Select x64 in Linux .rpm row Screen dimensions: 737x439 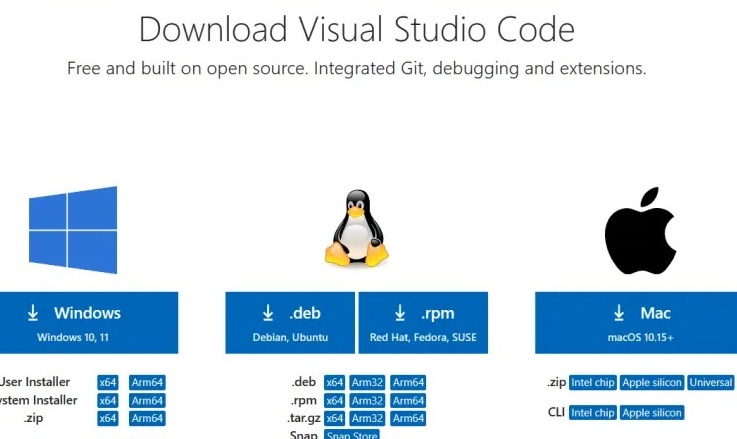(334, 400)
